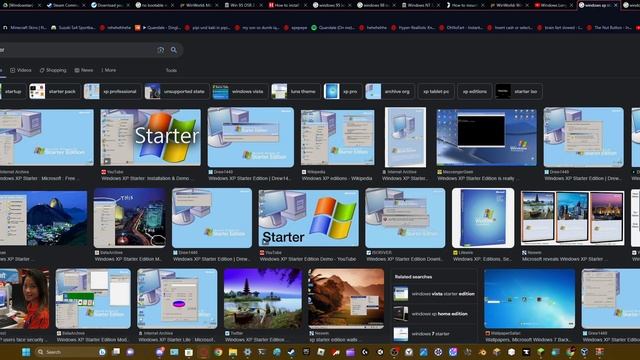Open the three-wallpaper 'Microsoft reveals Windows XP Starter' image
This screenshot has height=360, width=640.
pyautogui.click(x=572, y=218)
